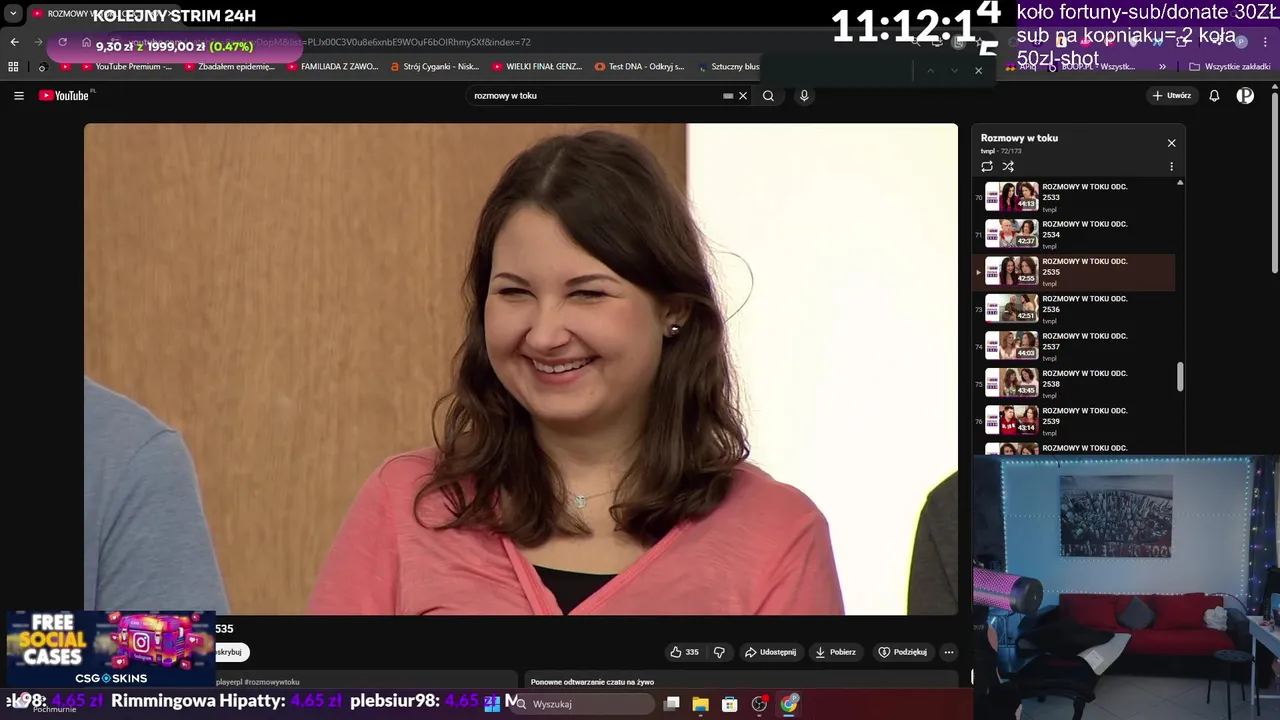Screen dimensions: 1280x720
Task: Open Task View on the taskbar
Action: (672, 704)
